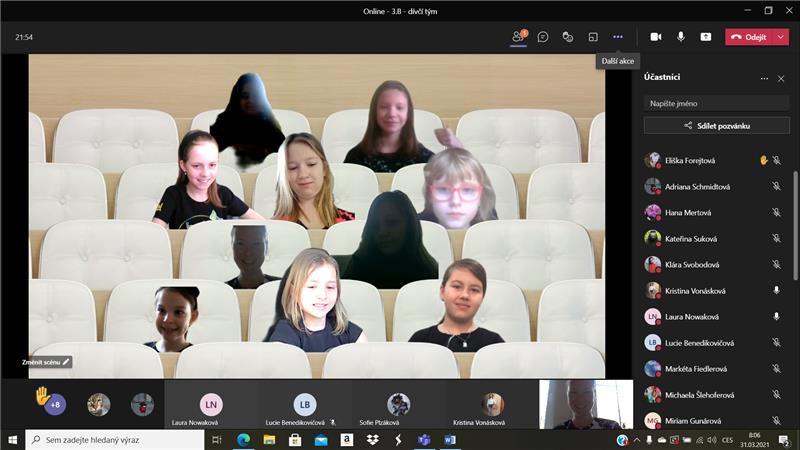Open the reactions icon in toolbar

[x=568, y=37]
